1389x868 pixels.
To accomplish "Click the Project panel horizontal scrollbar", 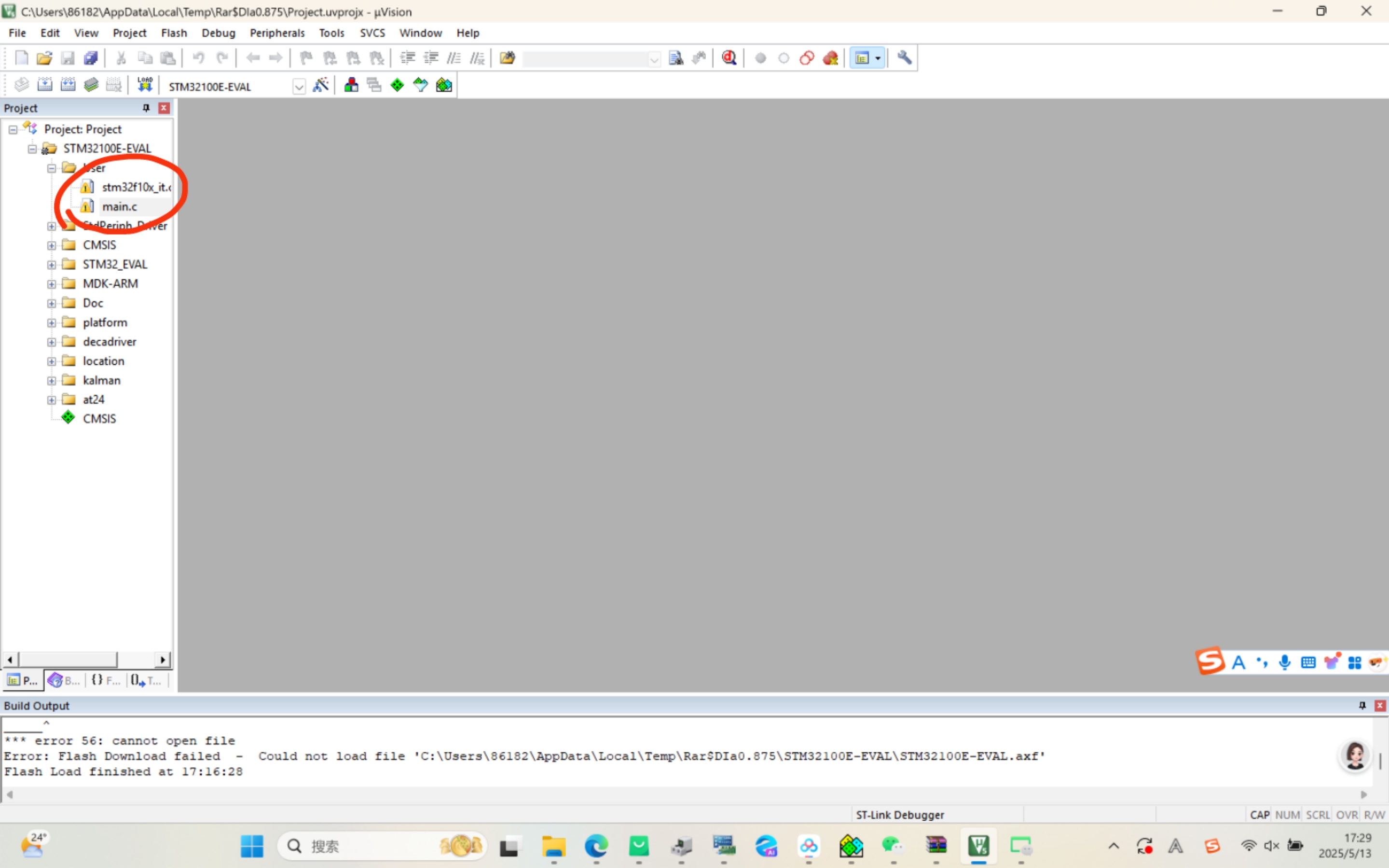I will point(68,660).
